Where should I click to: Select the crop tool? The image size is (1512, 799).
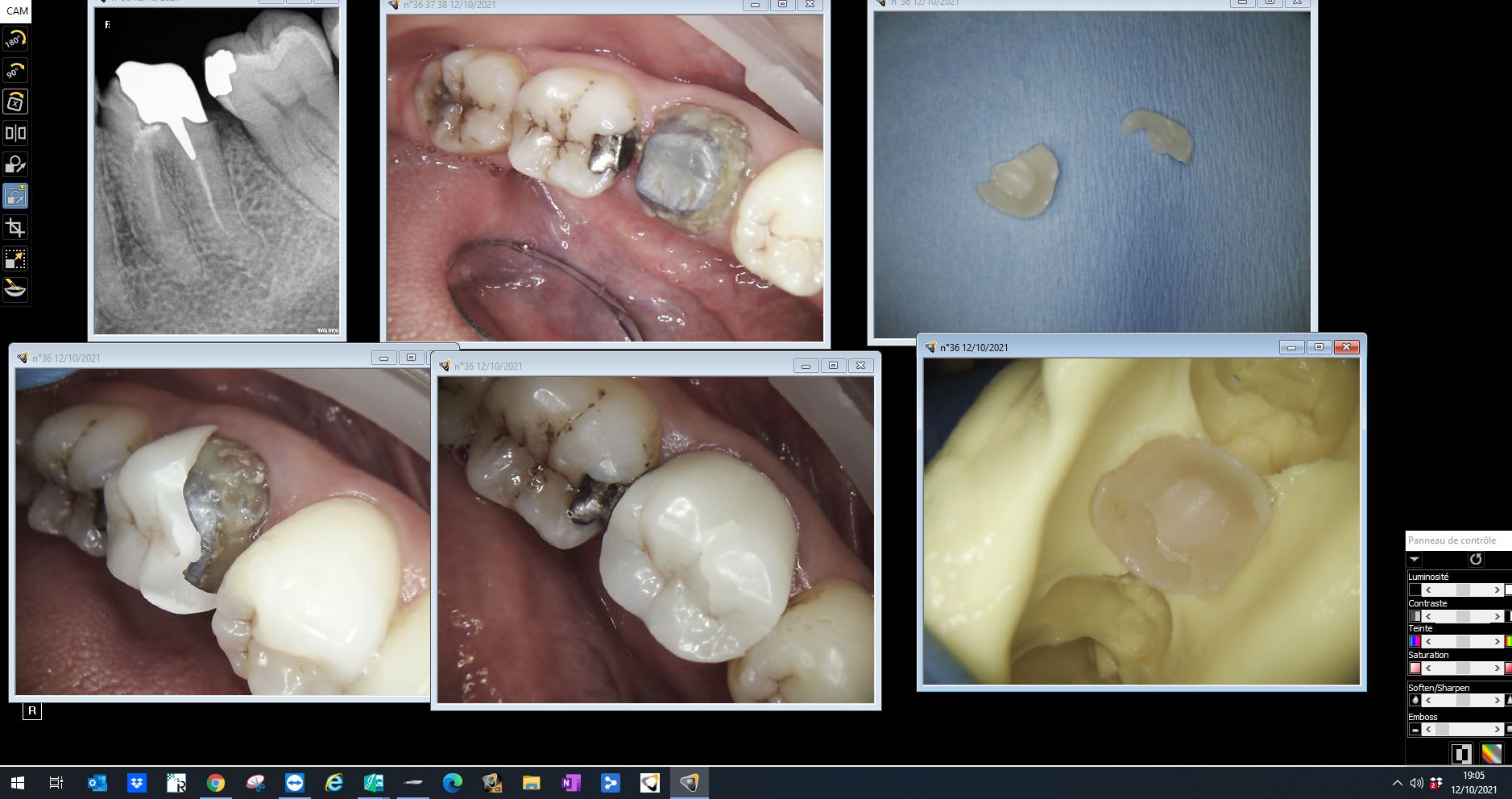click(15, 228)
